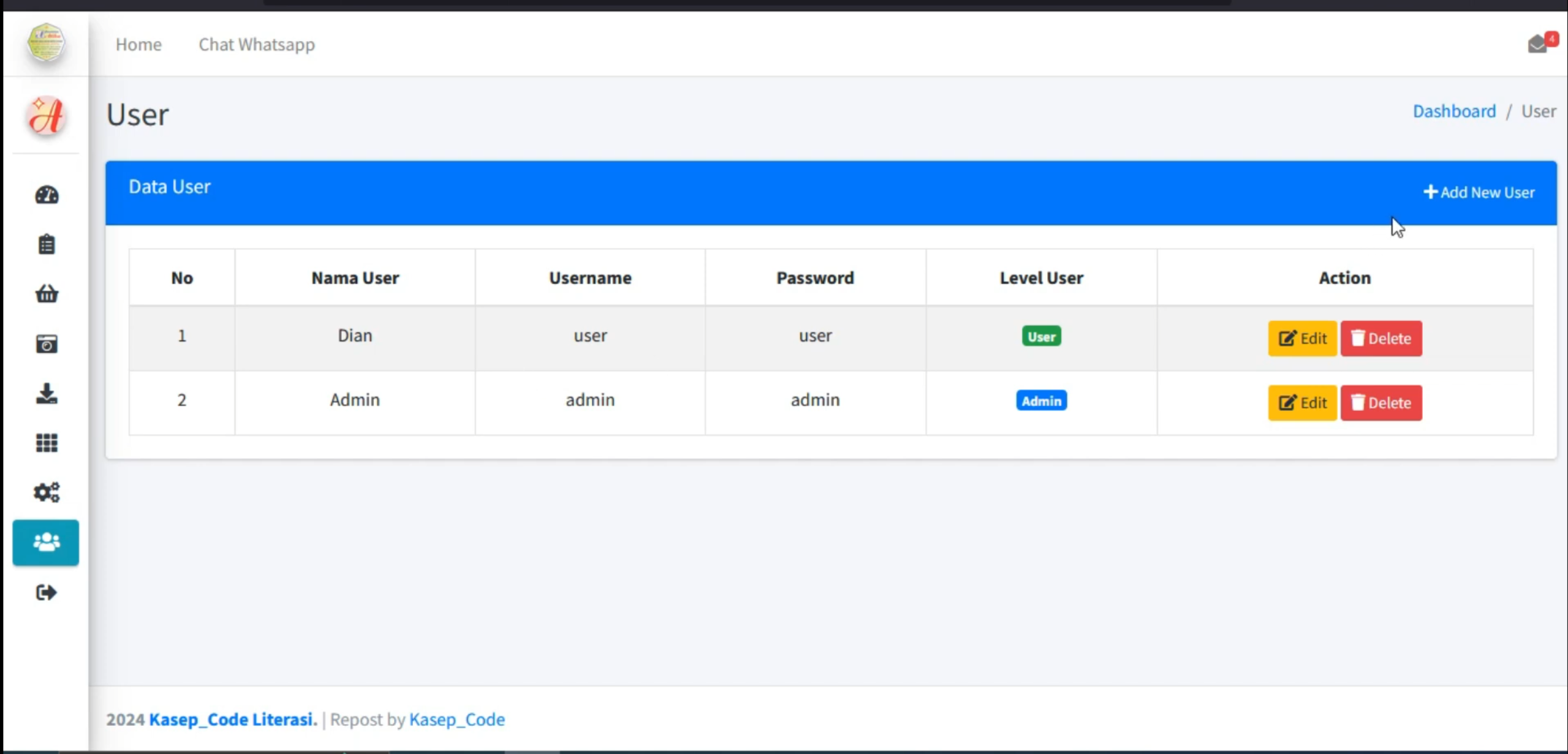Open the Kasep_Code repost footer link
The image size is (1568, 754).
[x=457, y=719]
